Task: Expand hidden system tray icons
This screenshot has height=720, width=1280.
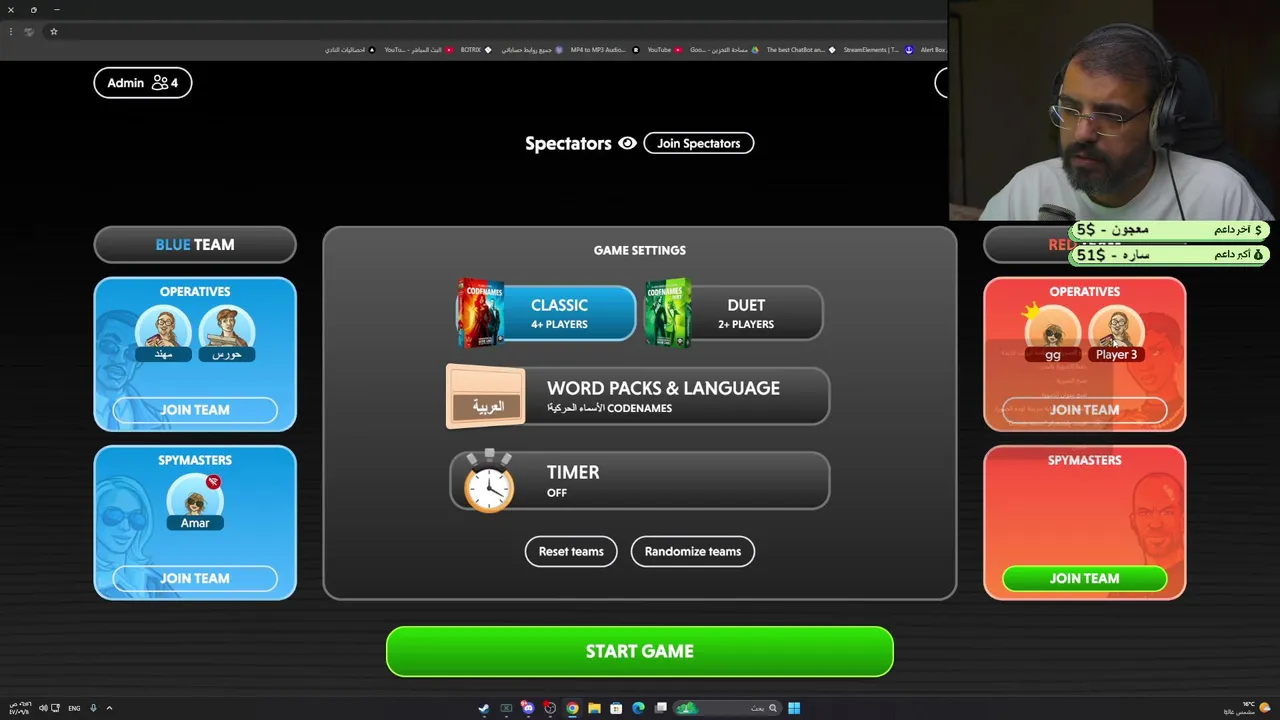Action: [x=109, y=708]
